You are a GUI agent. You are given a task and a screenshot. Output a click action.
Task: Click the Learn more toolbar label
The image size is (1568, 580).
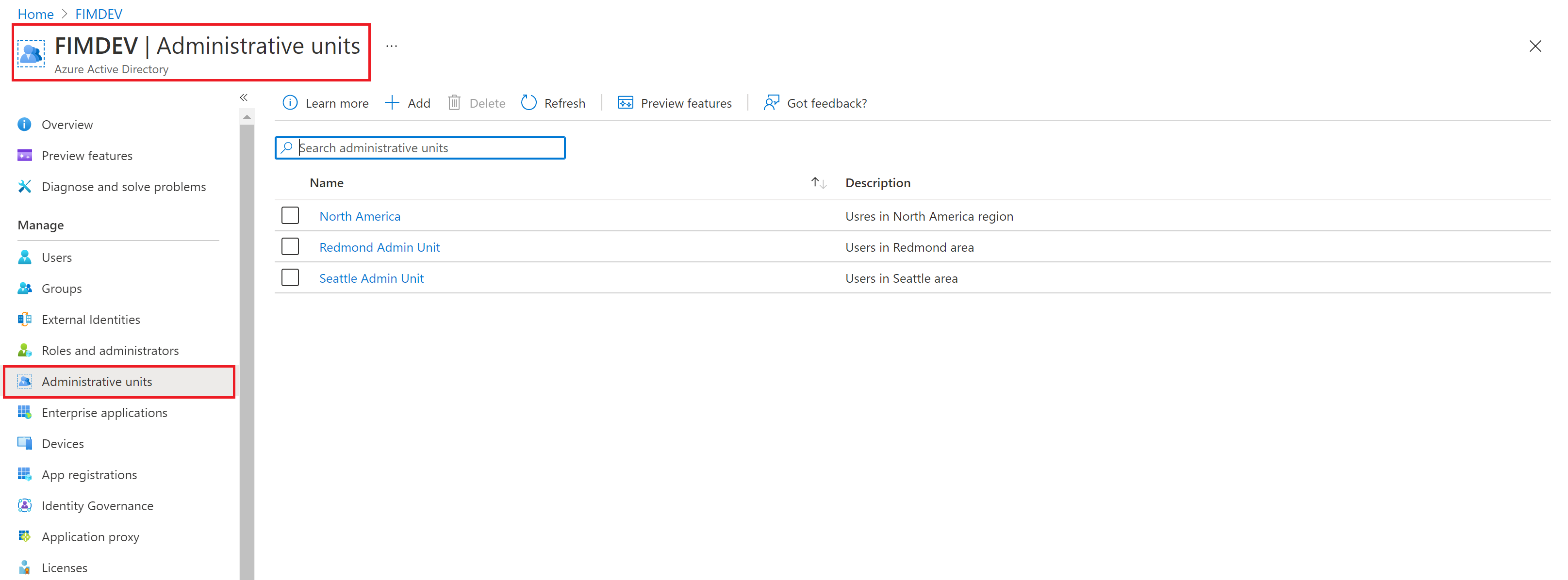coord(337,103)
